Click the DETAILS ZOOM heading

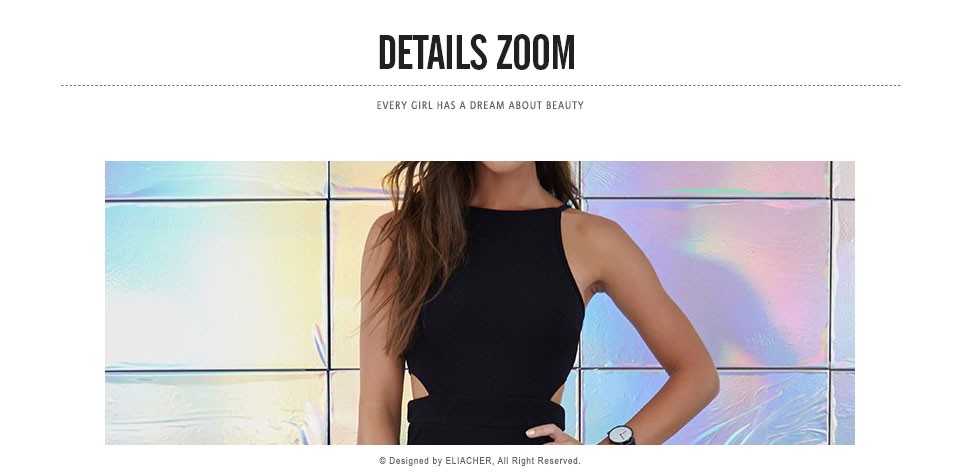pyautogui.click(x=476, y=53)
